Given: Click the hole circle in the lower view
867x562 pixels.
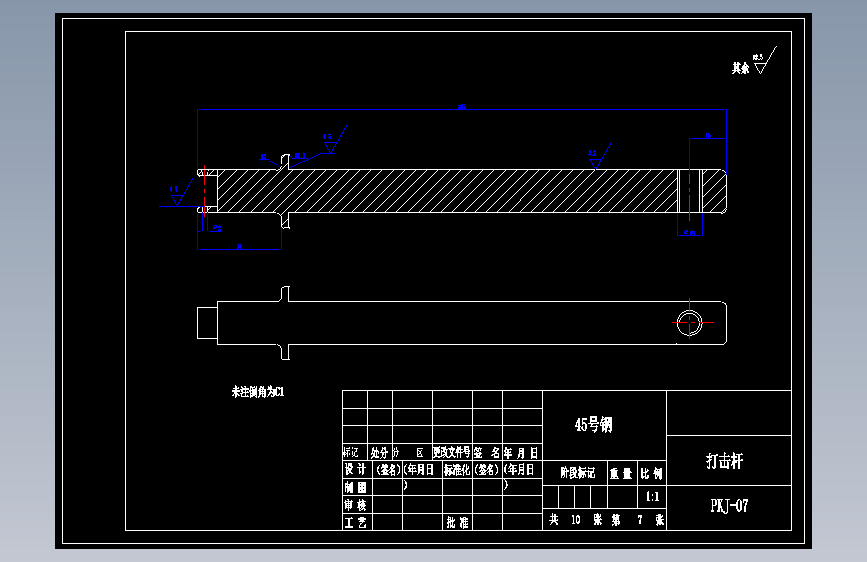Looking at the screenshot, I should coord(690,323).
